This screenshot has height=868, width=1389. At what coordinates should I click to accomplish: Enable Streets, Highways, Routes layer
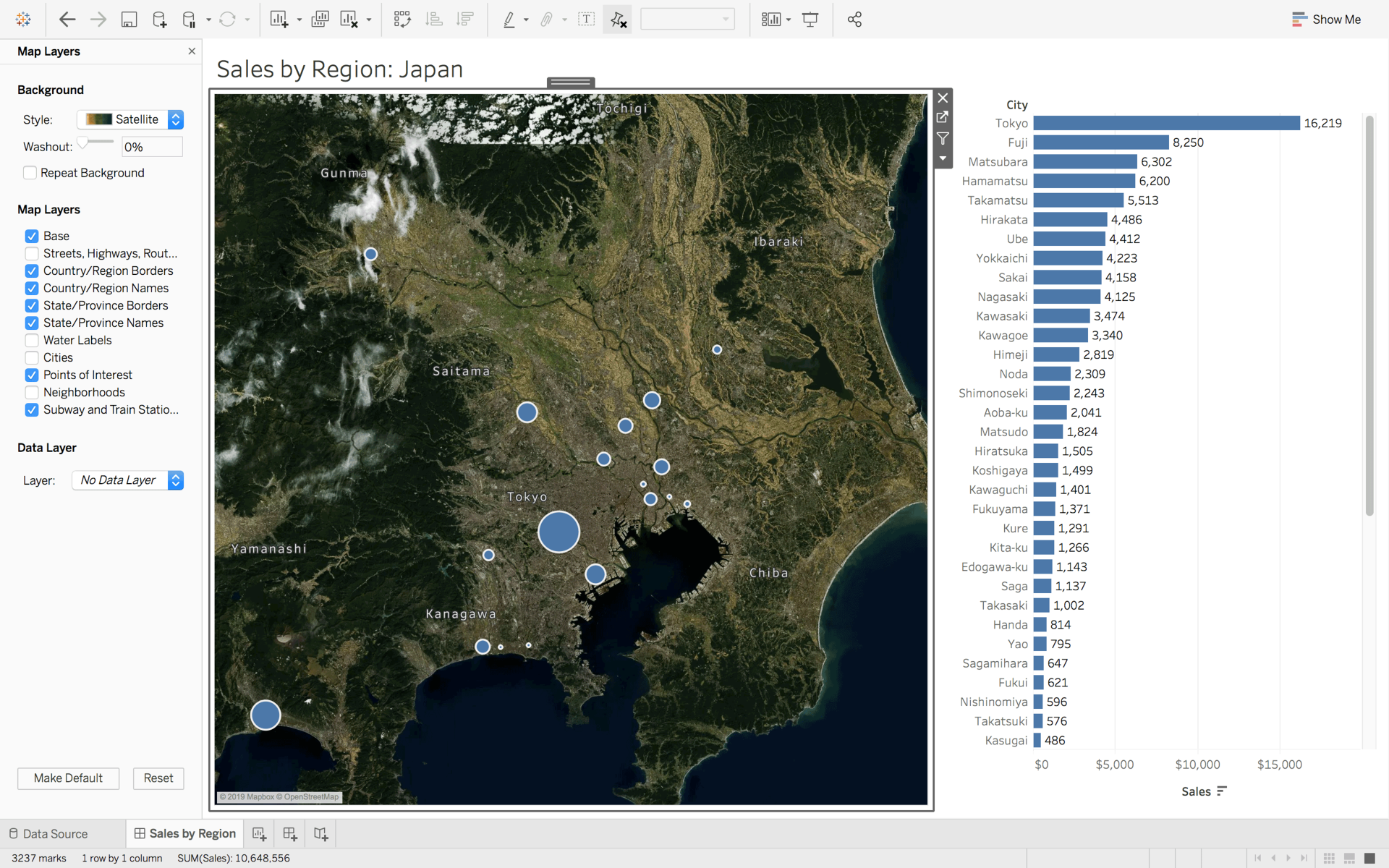[32, 253]
